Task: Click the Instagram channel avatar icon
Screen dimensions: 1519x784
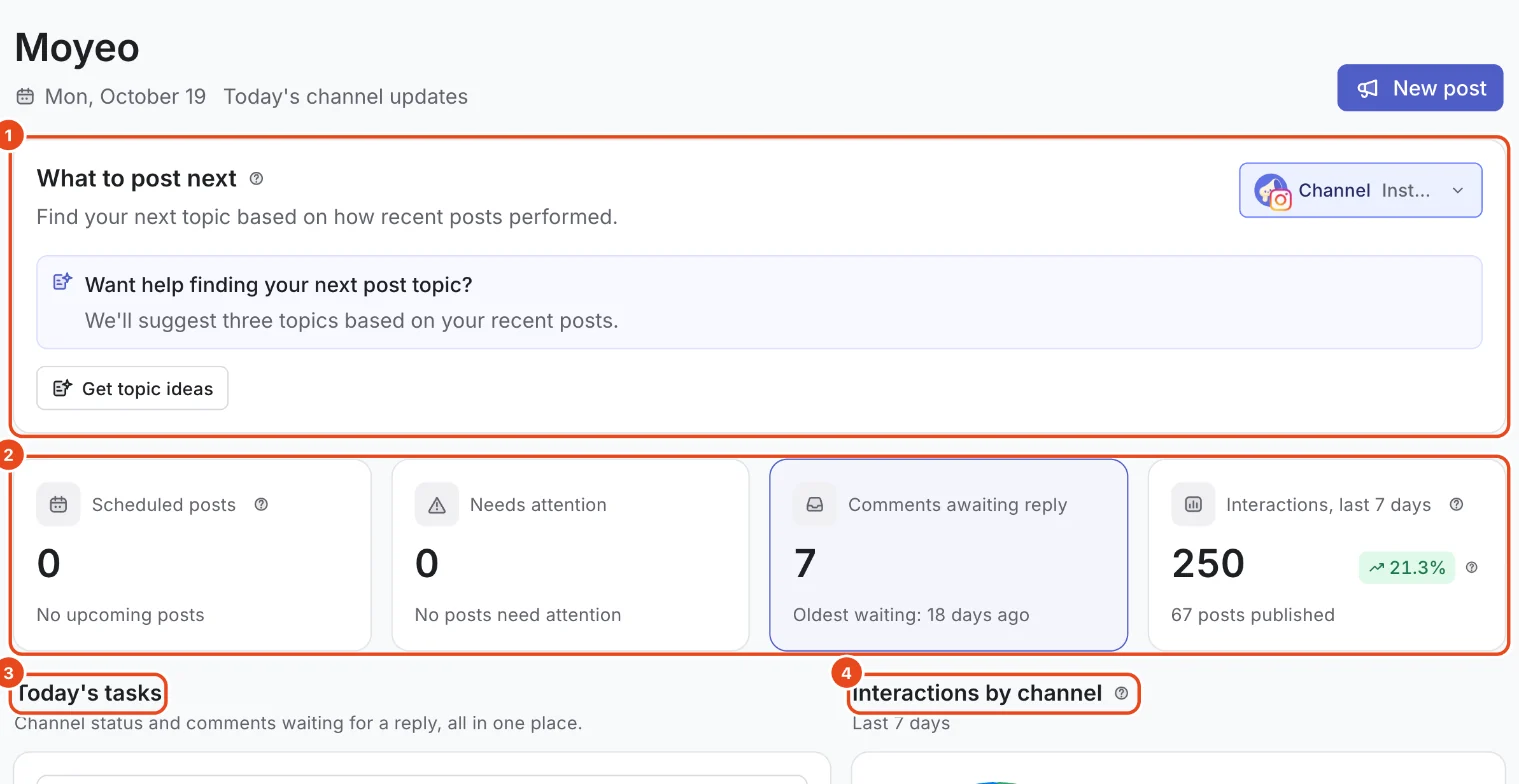Action: point(1272,191)
